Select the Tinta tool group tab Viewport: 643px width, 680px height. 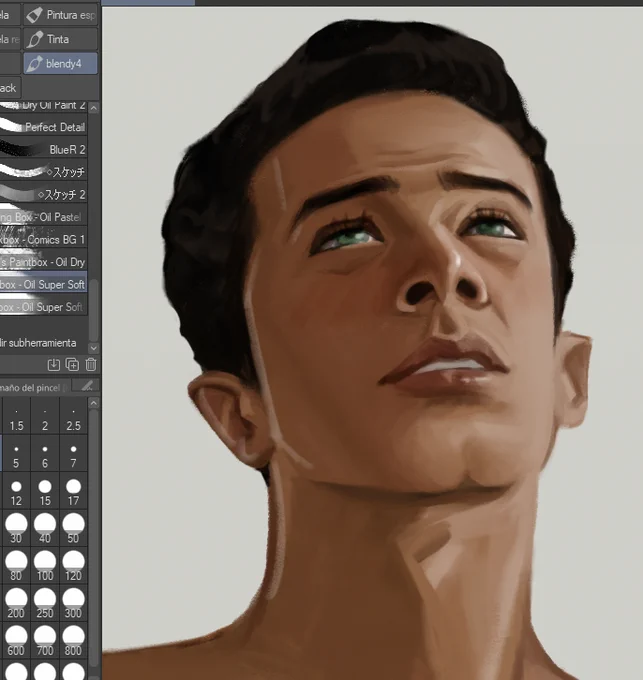pos(60,39)
